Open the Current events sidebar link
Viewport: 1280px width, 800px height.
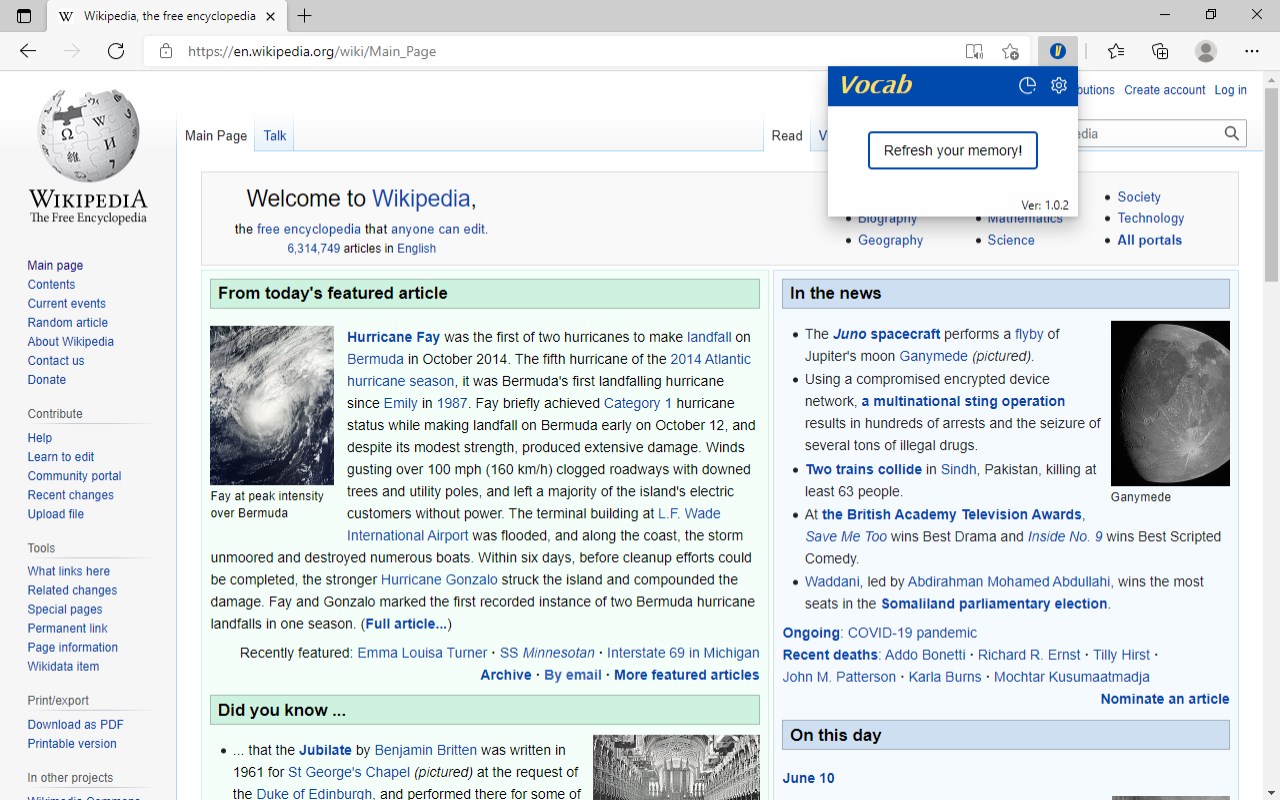pyautogui.click(x=67, y=304)
